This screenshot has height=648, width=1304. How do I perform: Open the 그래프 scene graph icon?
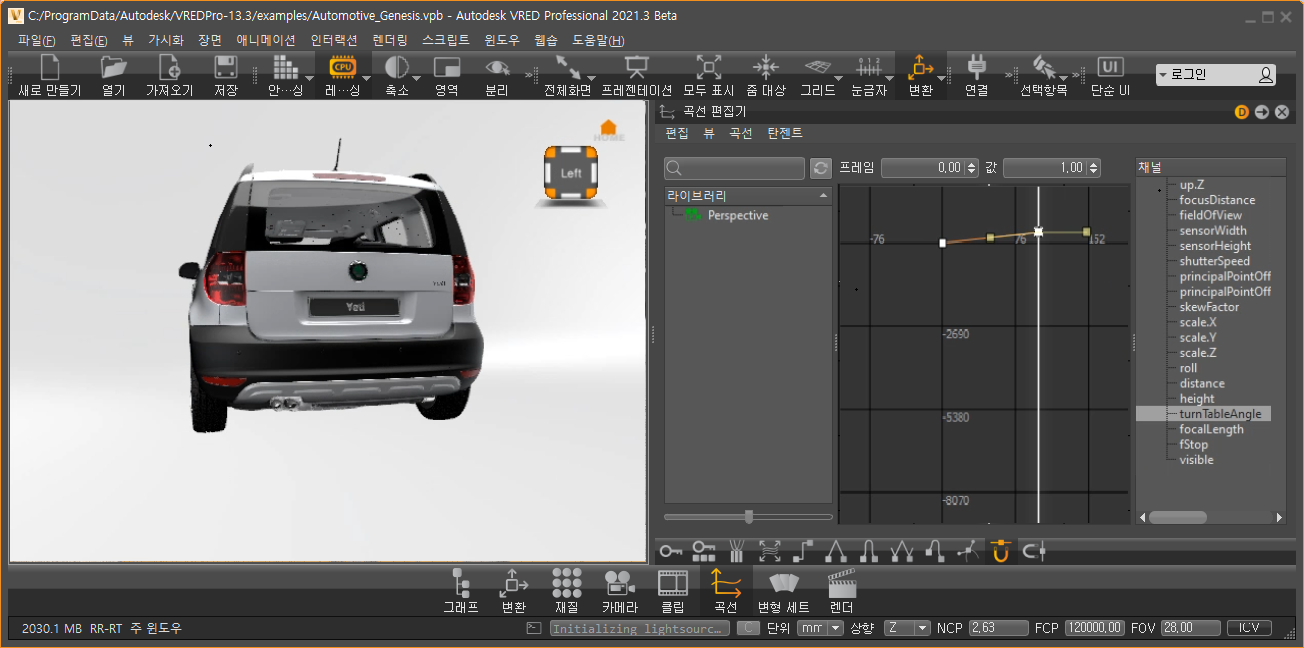460,583
